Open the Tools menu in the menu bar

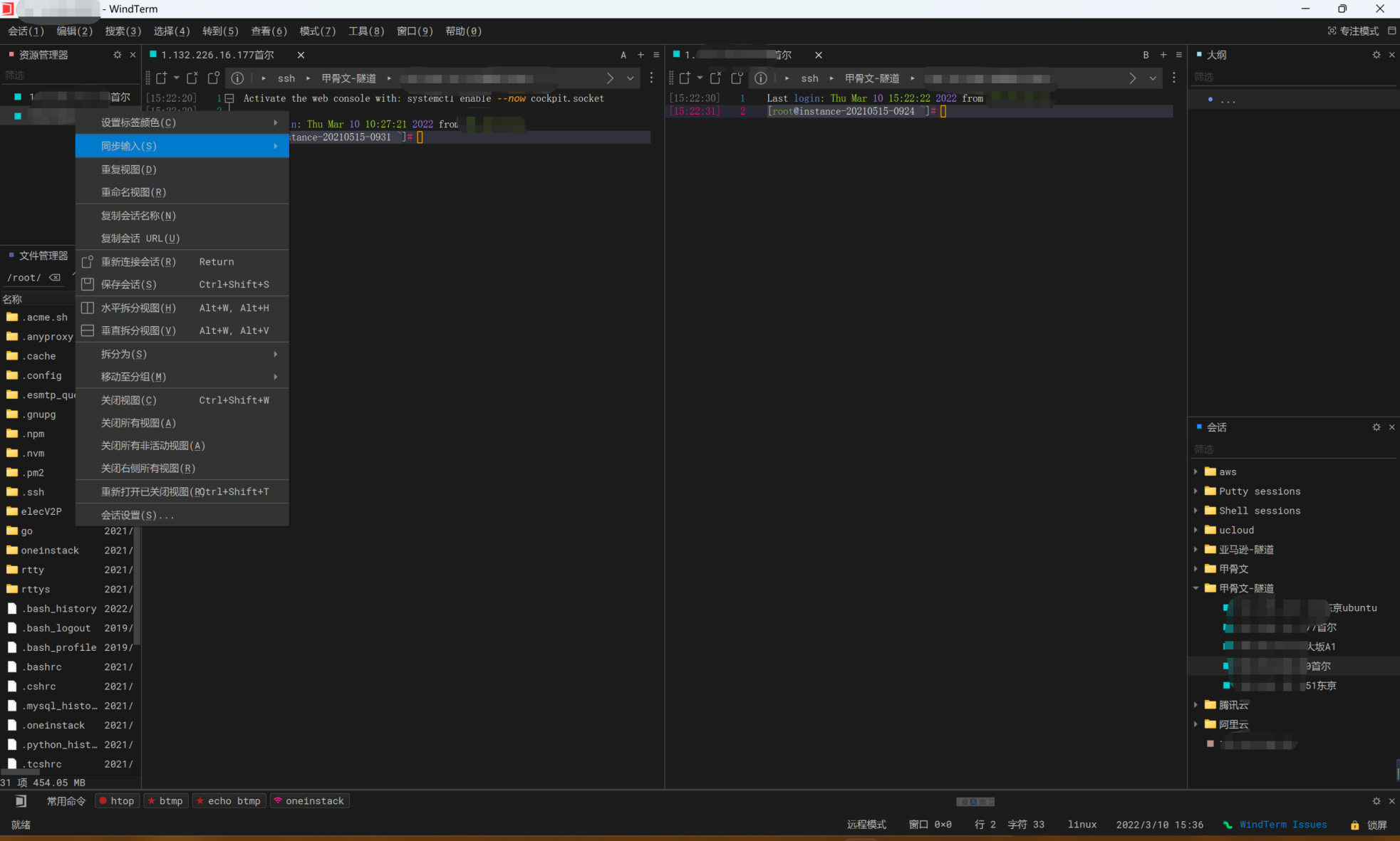[x=365, y=31]
